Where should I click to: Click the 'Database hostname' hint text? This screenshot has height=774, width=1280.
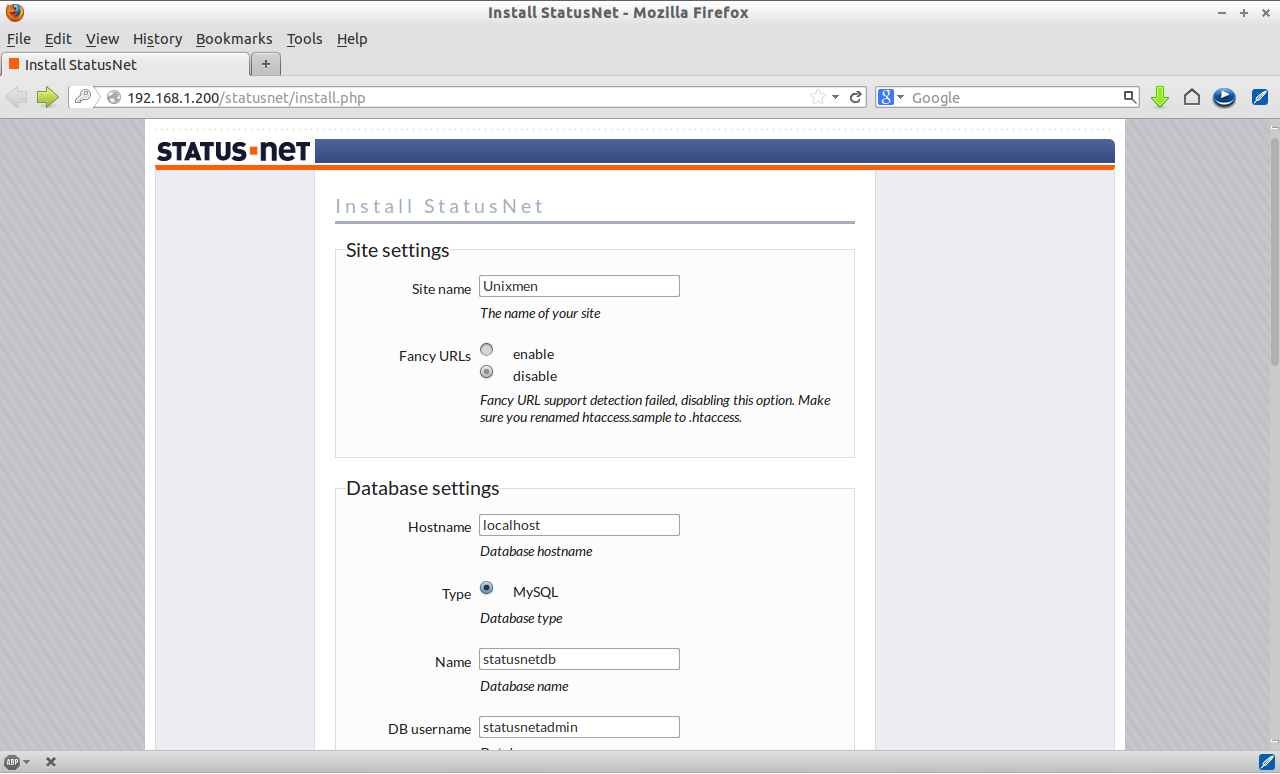click(536, 551)
